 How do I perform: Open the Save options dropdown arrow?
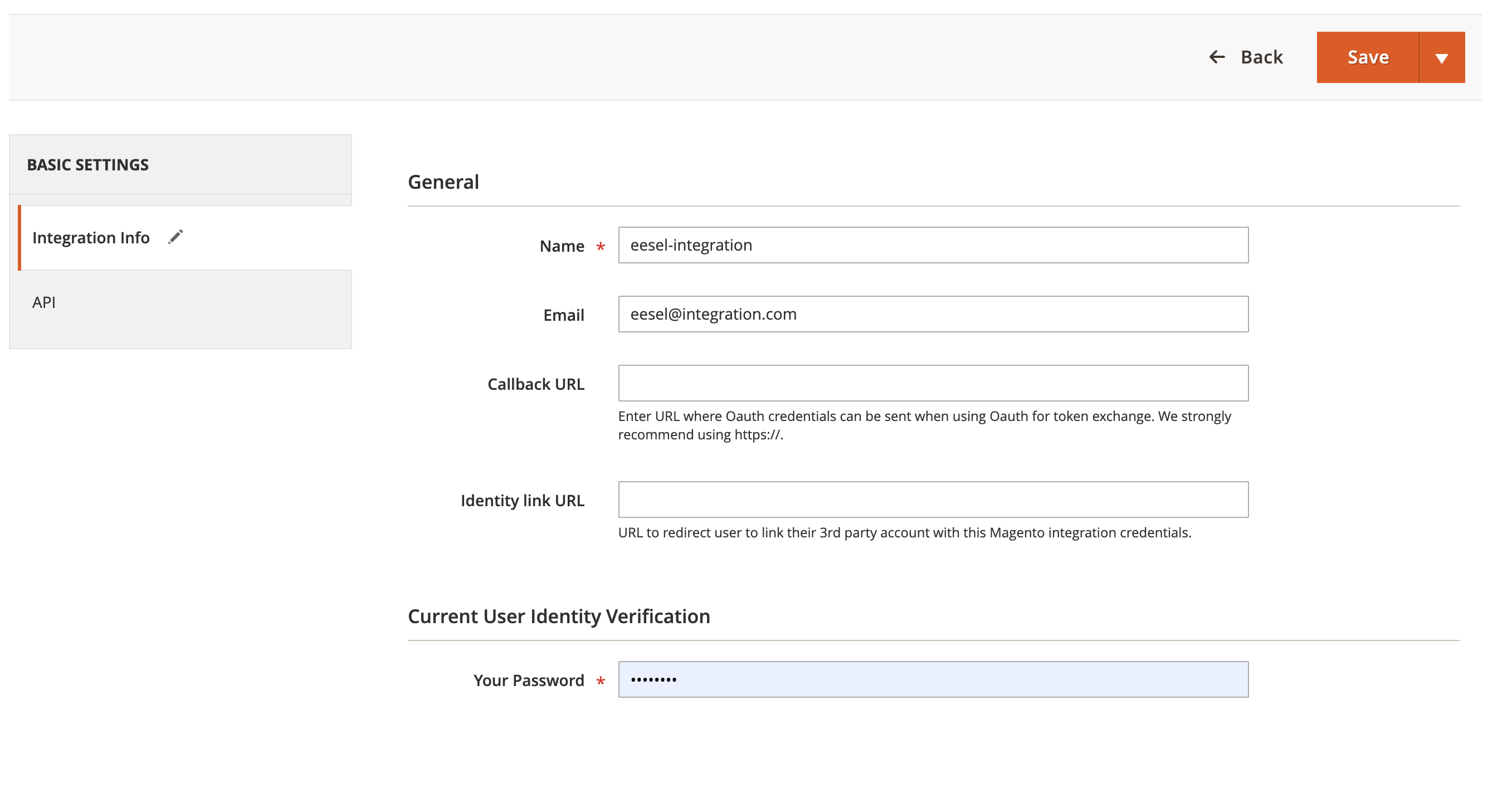click(x=1441, y=57)
